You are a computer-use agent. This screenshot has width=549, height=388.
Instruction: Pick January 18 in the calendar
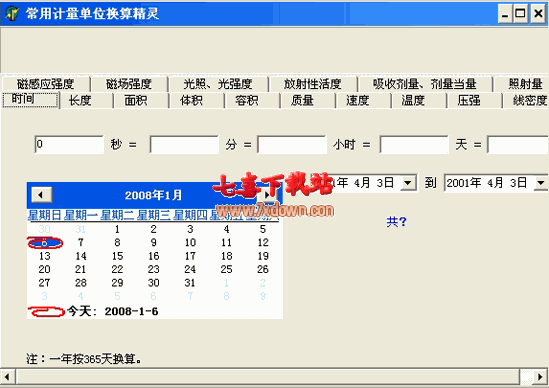(x=226, y=256)
